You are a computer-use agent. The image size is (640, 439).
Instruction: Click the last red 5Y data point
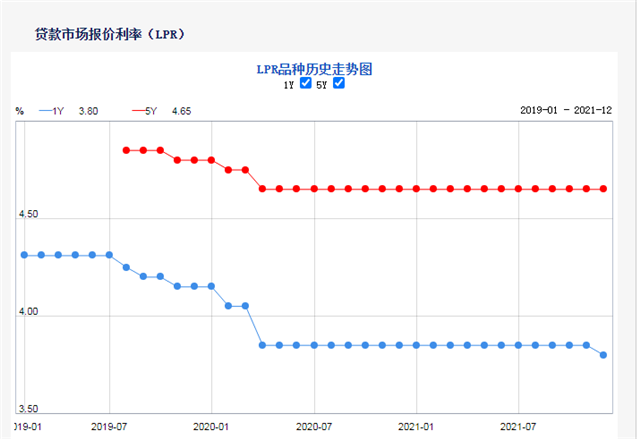tap(603, 188)
